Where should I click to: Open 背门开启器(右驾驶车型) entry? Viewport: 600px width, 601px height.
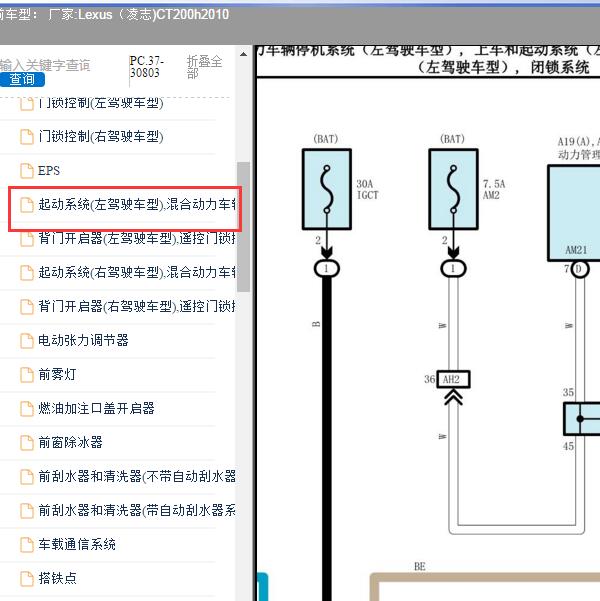pyautogui.click(x=136, y=306)
